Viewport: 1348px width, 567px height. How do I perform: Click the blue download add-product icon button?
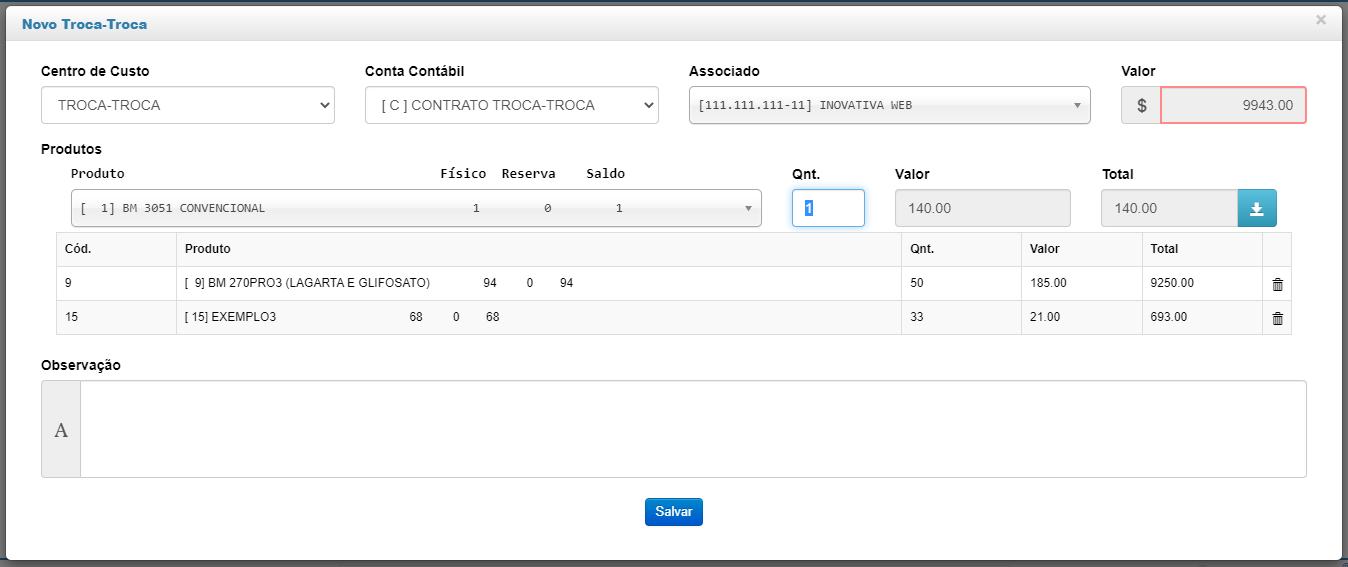click(1257, 208)
